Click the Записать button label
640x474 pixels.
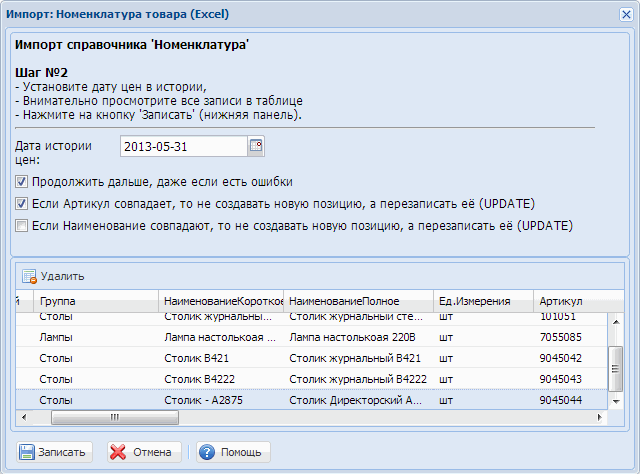tap(62, 452)
